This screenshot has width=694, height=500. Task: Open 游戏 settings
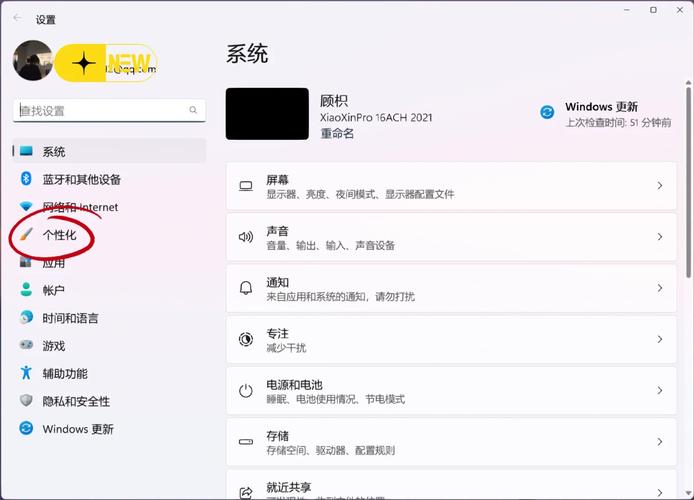109,346
